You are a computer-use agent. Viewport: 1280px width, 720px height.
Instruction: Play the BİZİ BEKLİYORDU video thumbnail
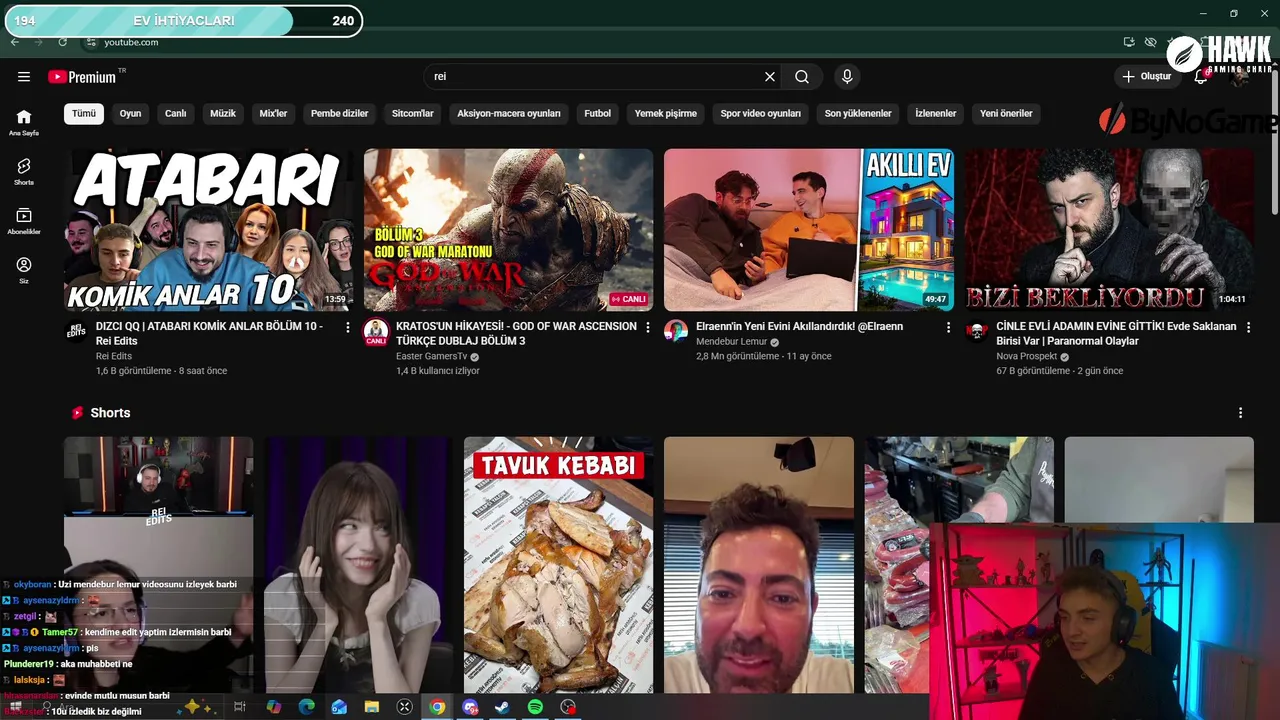(1108, 230)
